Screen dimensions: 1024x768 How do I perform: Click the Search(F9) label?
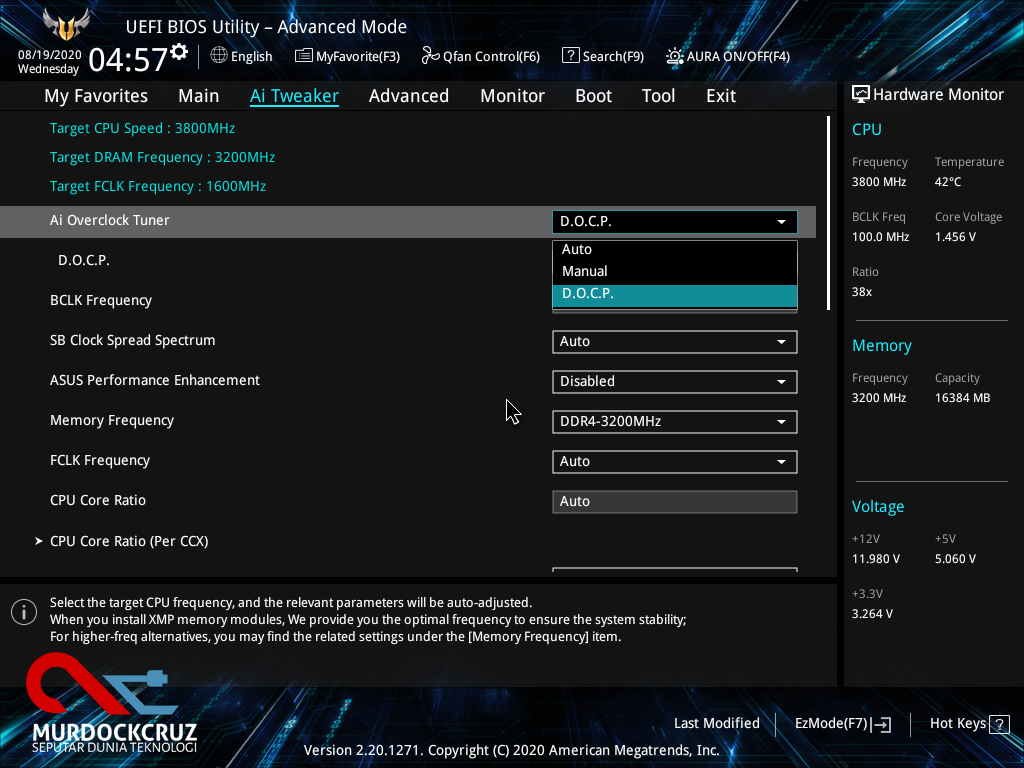click(x=613, y=57)
